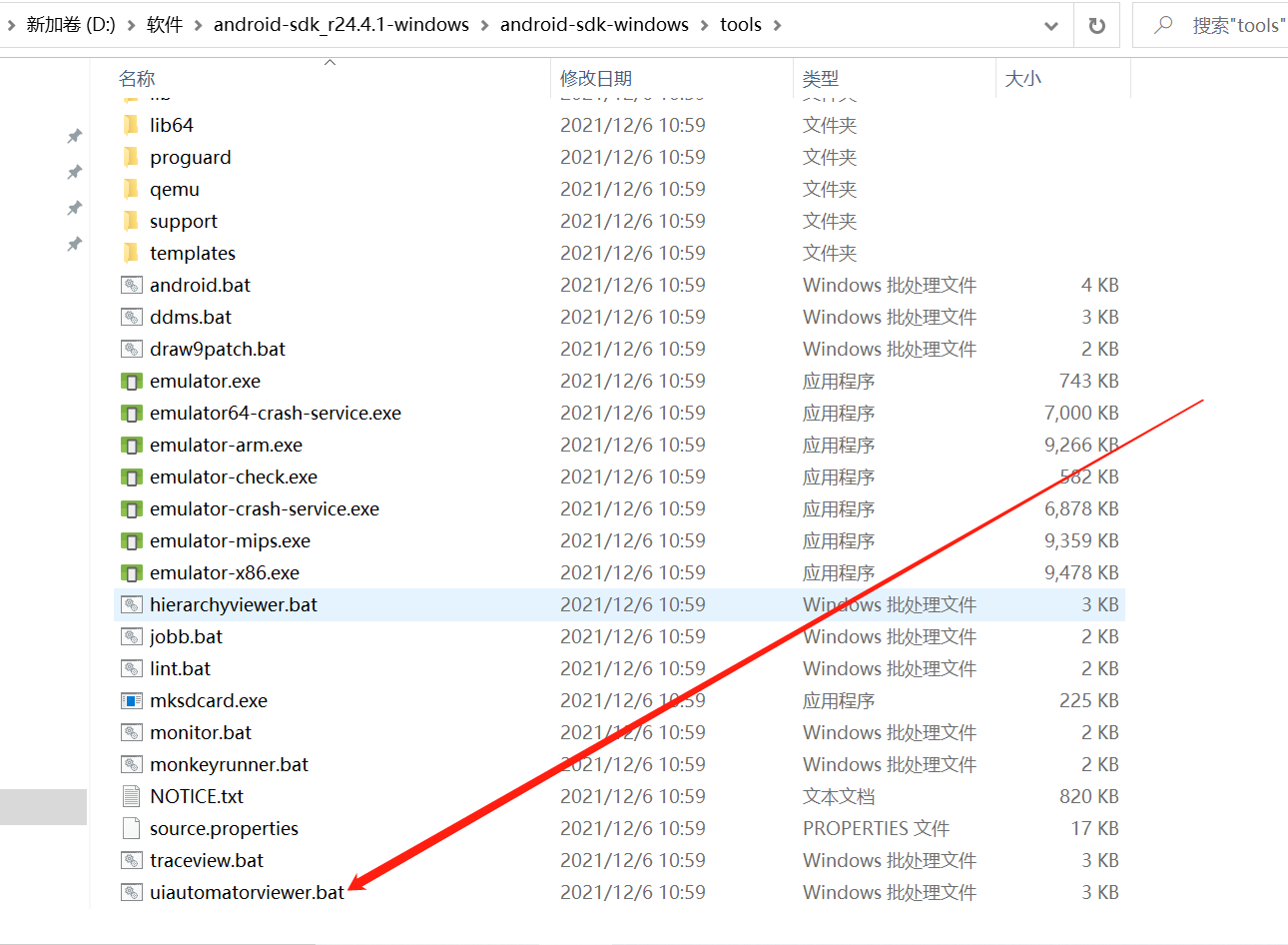Screen dimensions: 1288x945
Task: Select the hierarchyviewer.bat file name
Action: (x=234, y=604)
